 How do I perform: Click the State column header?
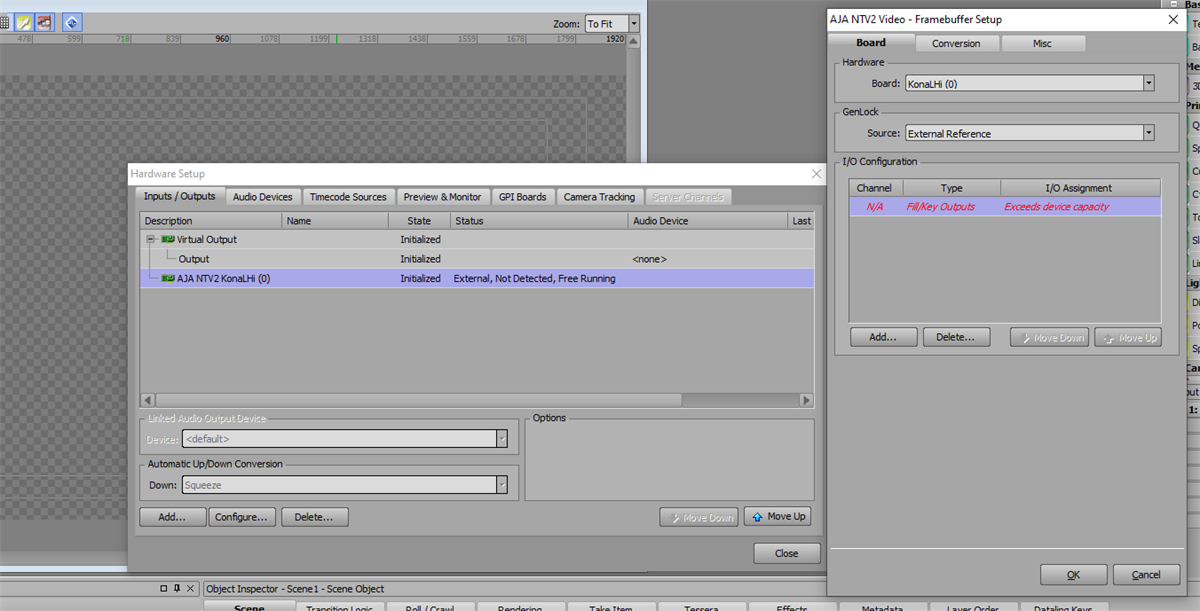(419, 221)
